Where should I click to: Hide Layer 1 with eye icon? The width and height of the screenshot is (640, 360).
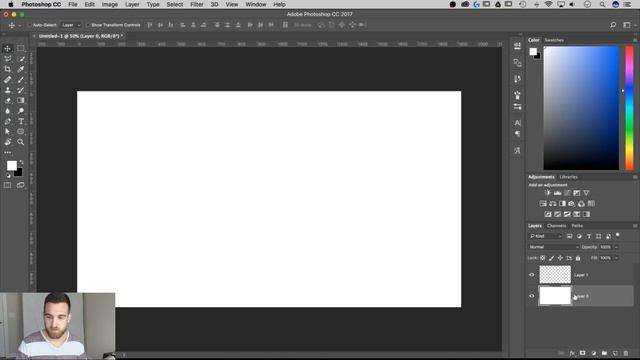coord(531,275)
